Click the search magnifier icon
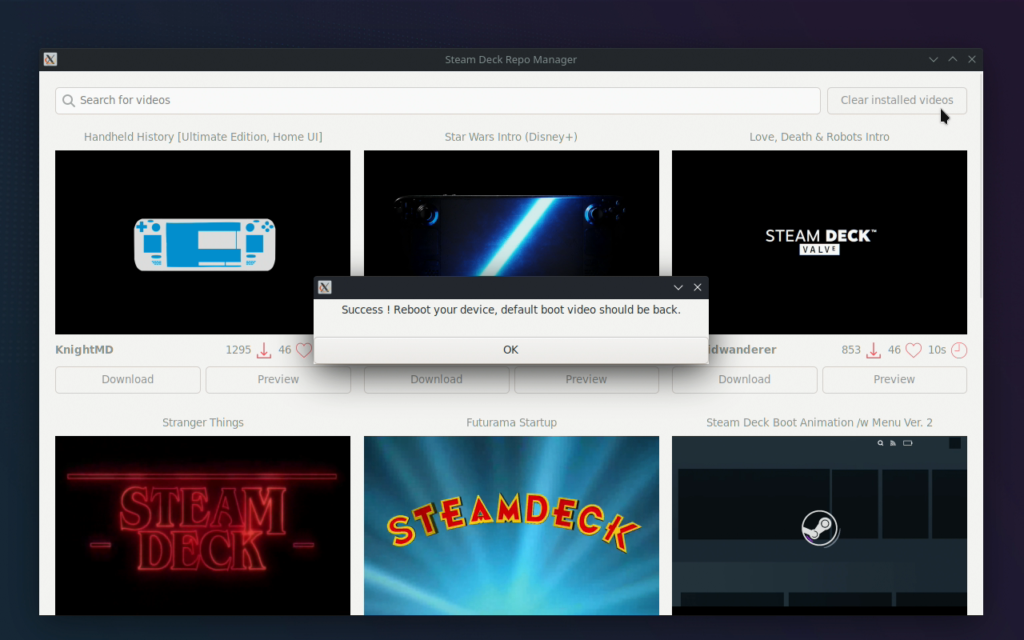The width and height of the screenshot is (1024, 640). pyautogui.click(x=68, y=101)
